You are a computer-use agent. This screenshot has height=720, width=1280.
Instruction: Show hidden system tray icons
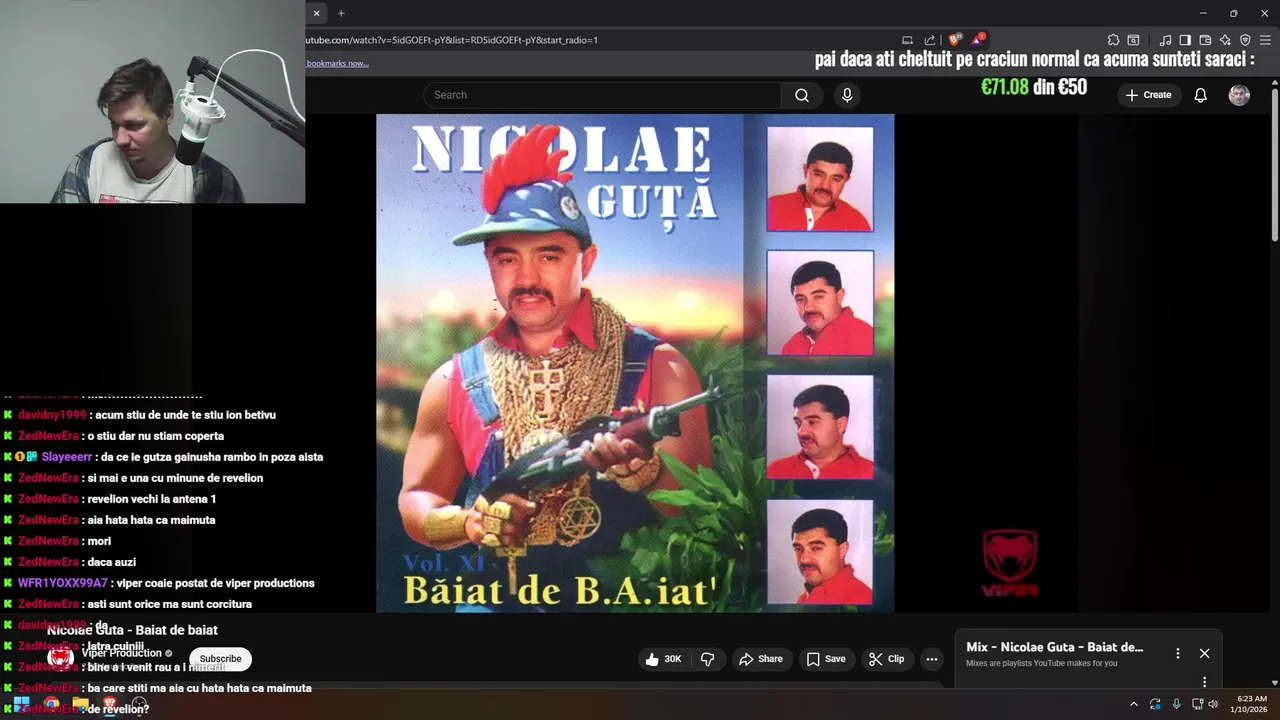pos(1133,704)
